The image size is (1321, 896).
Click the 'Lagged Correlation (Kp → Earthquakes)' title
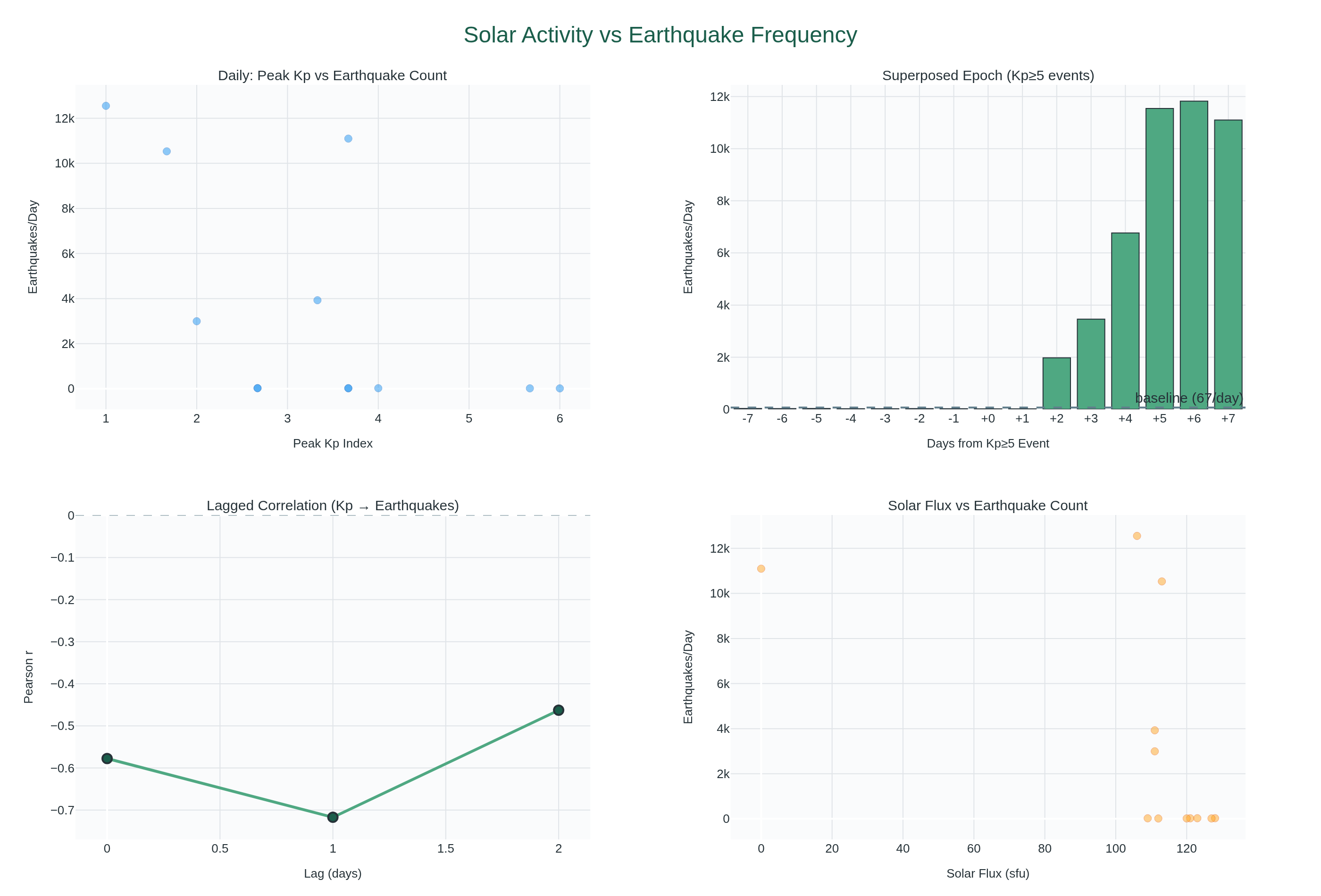click(333, 506)
